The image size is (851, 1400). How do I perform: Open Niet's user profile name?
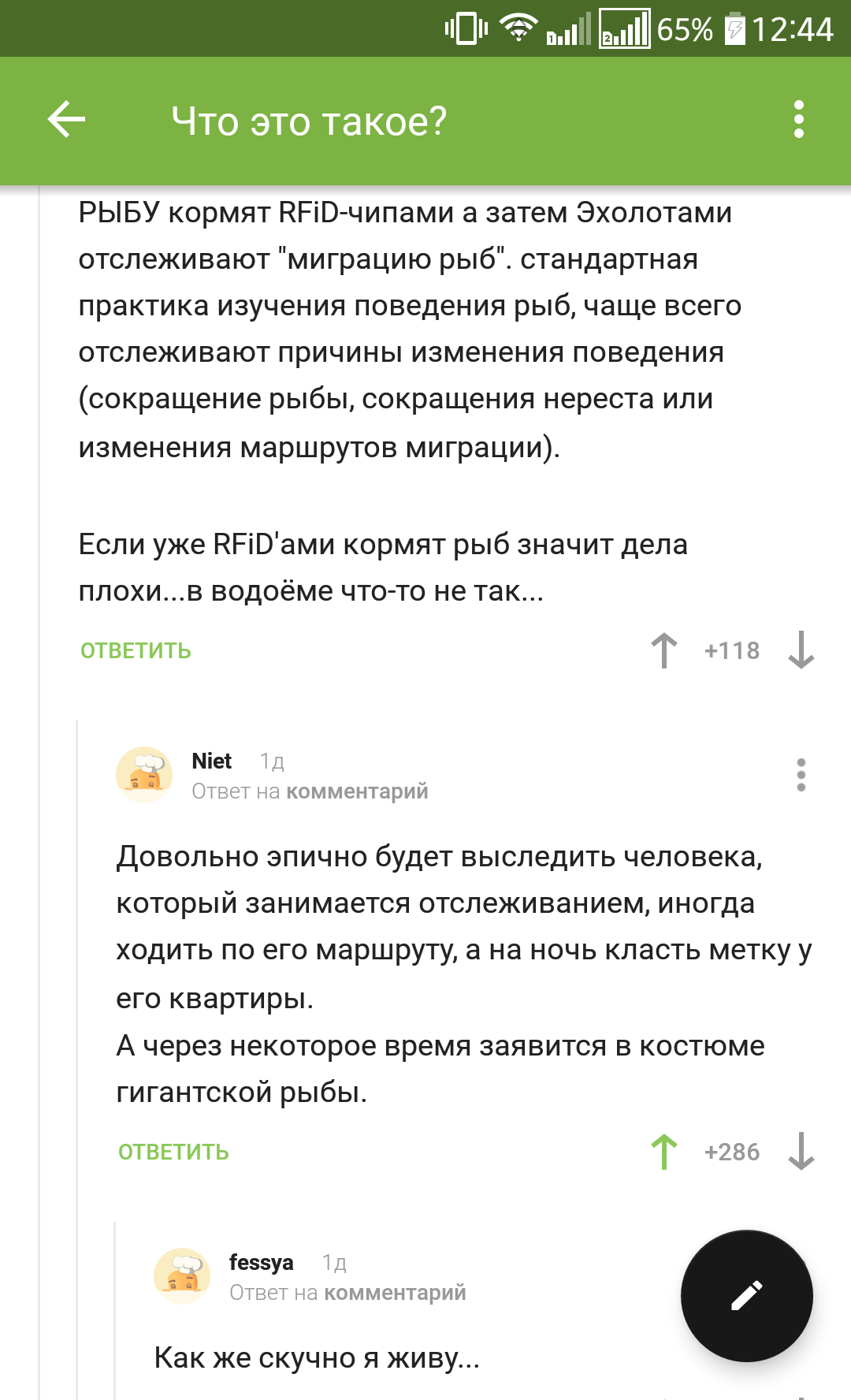coord(212,761)
